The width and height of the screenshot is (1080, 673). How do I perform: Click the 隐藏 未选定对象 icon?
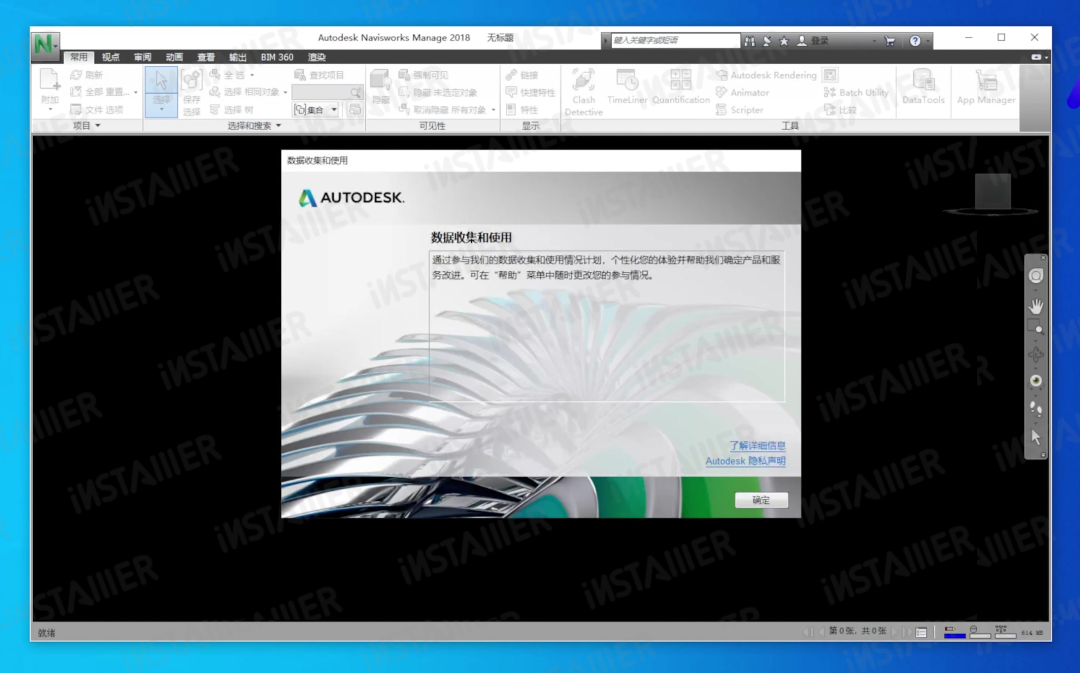pyautogui.click(x=404, y=92)
